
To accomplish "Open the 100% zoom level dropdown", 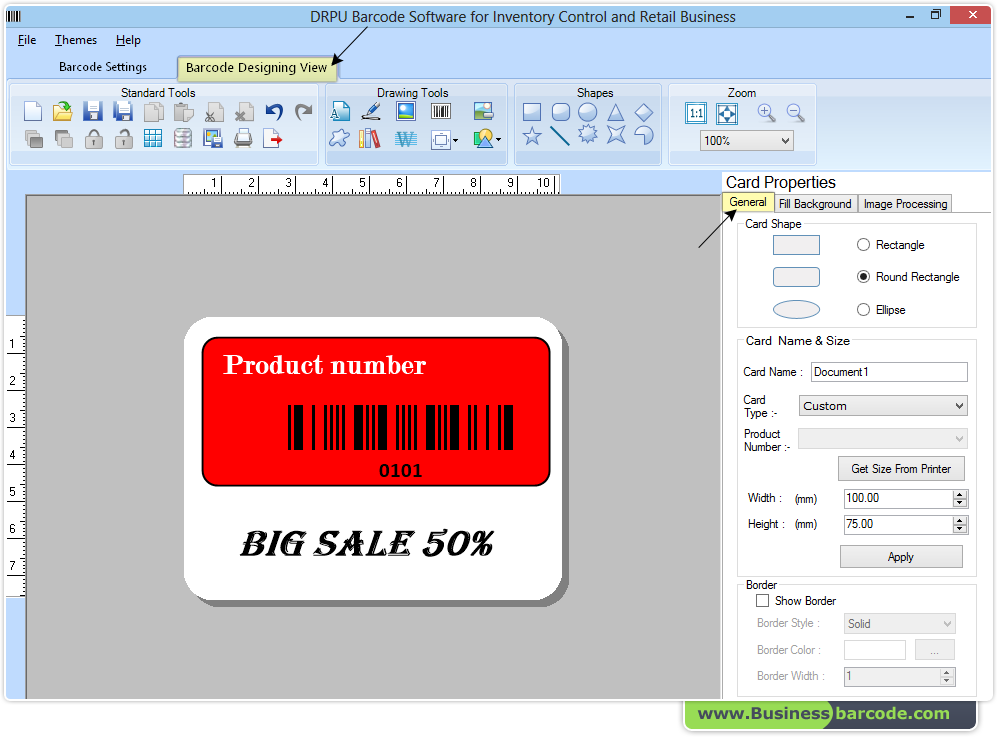I will coord(746,141).
